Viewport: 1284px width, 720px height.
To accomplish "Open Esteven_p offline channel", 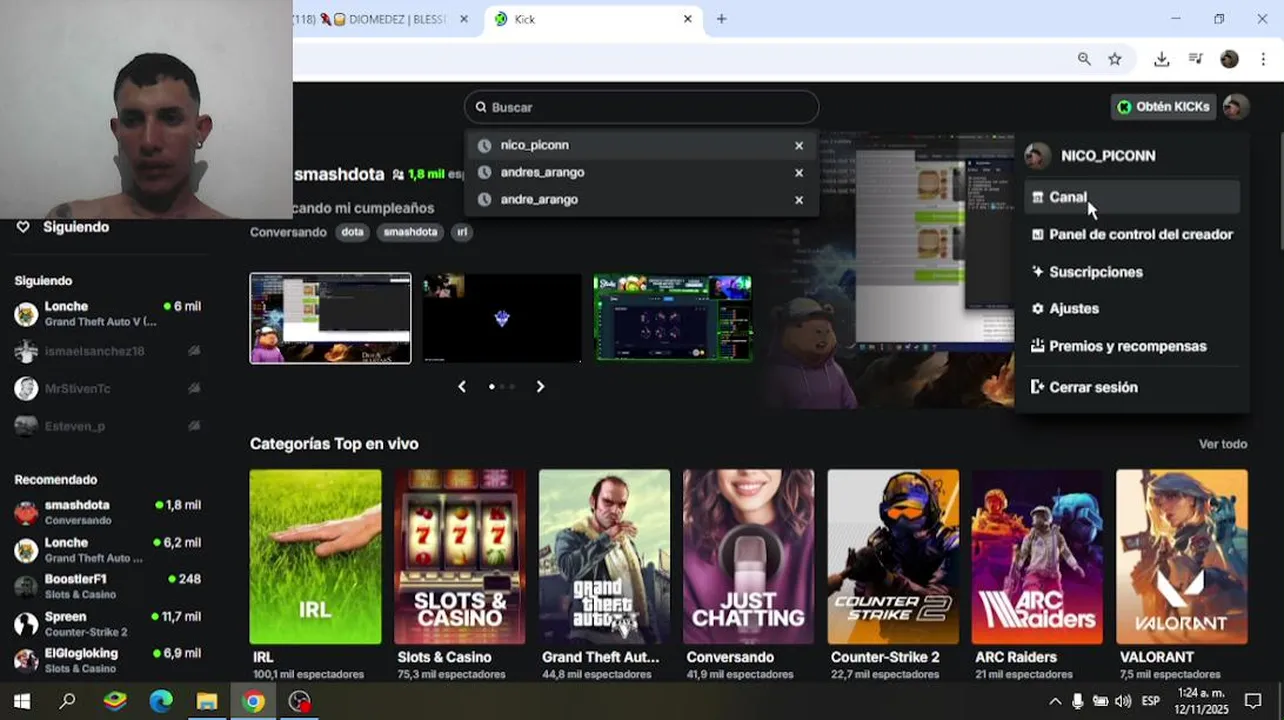I will click(108, 426).
